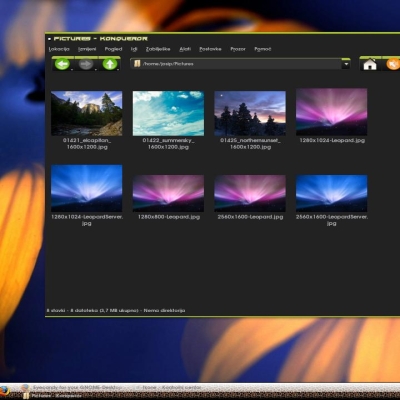
Task: Select the 2560x1600-LeopardServer thumbnail
Action: [332, 193]
